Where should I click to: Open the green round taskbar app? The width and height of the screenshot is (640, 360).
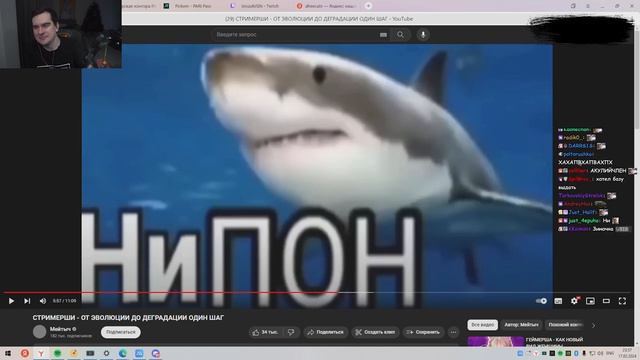coord(58,353)
